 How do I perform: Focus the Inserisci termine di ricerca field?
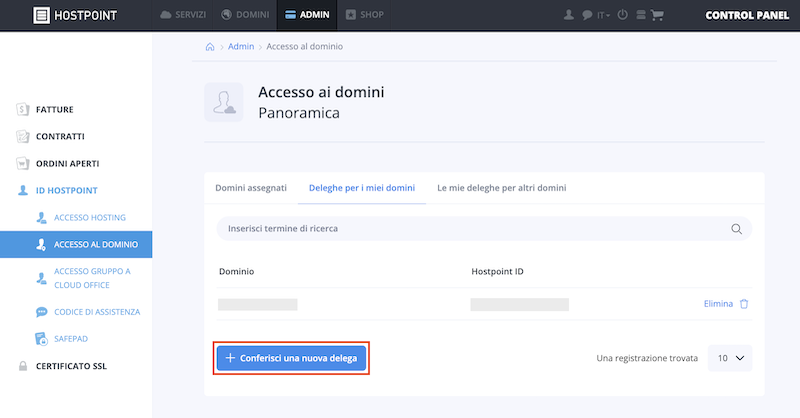(x=484, y=229)
